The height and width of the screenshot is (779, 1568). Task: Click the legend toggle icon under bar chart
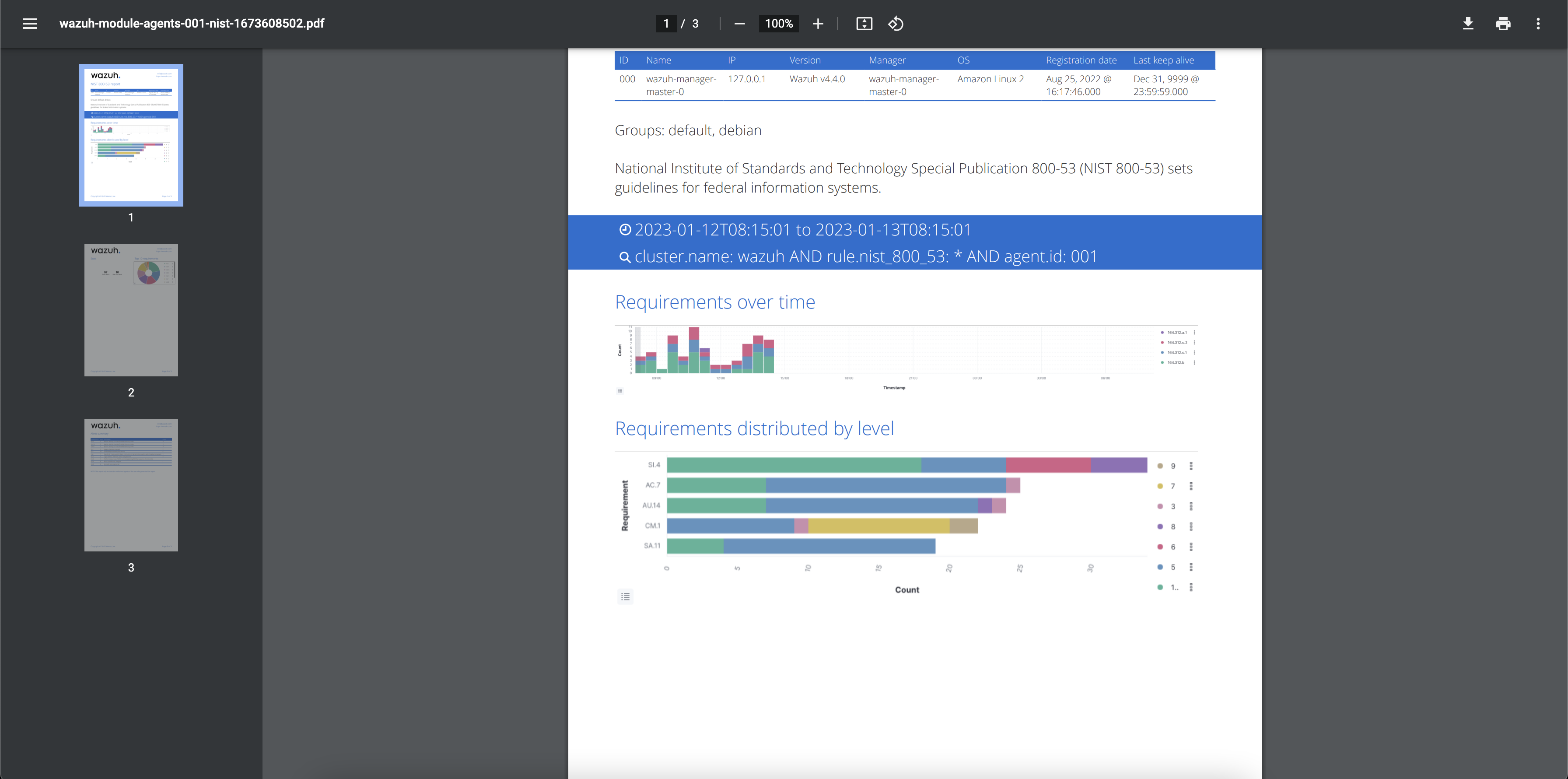(625, 597)
